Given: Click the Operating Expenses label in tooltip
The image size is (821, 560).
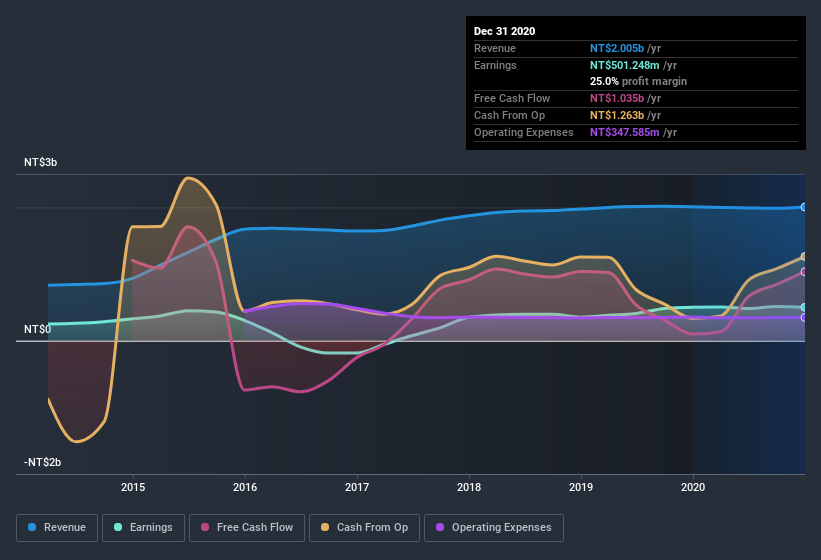Looking at the screenshot, I should point(524,132).
